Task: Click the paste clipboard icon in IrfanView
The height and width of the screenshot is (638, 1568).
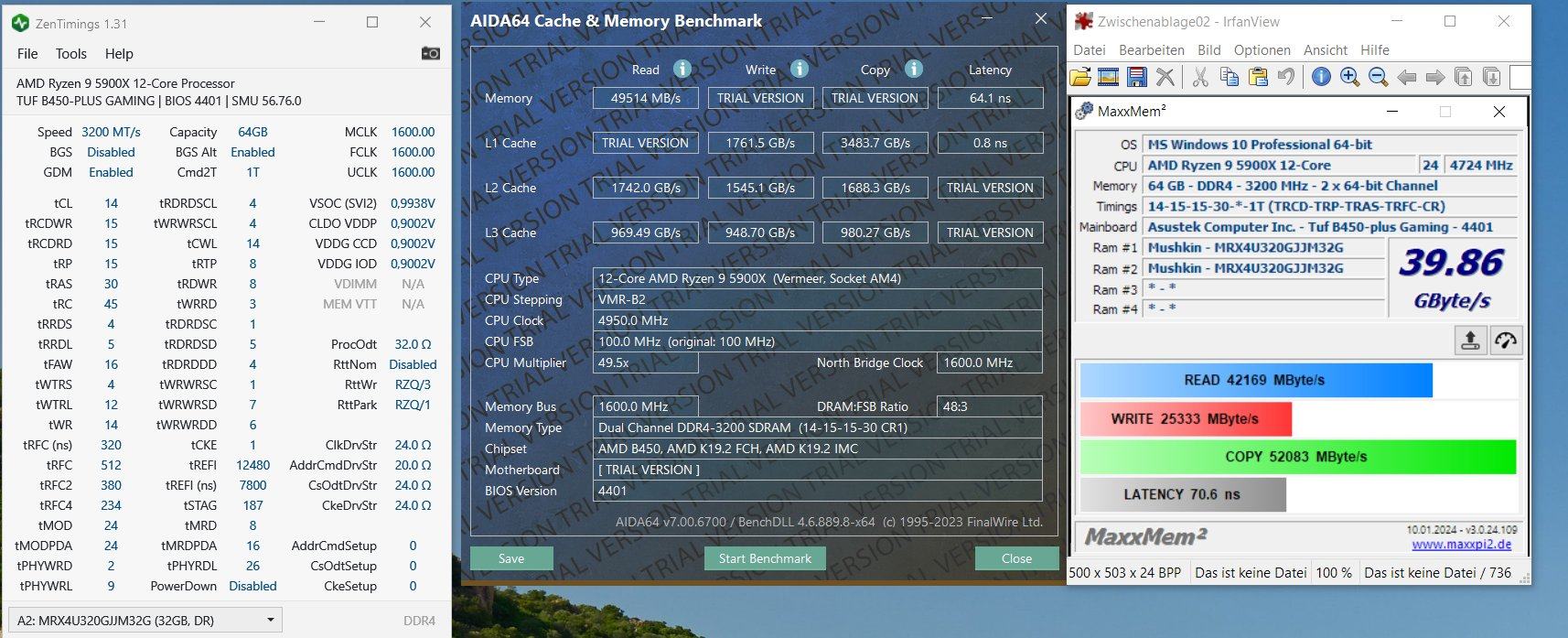Action: point(1258,77)
